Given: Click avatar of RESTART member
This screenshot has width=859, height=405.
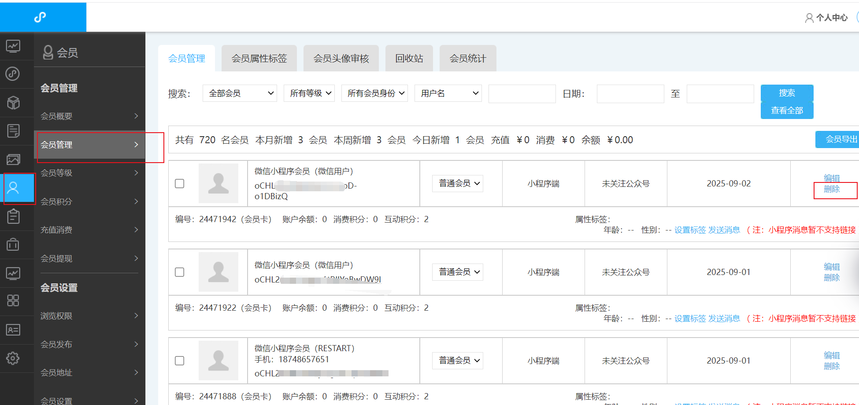Looking at the screenshot, I should [219, 361].
